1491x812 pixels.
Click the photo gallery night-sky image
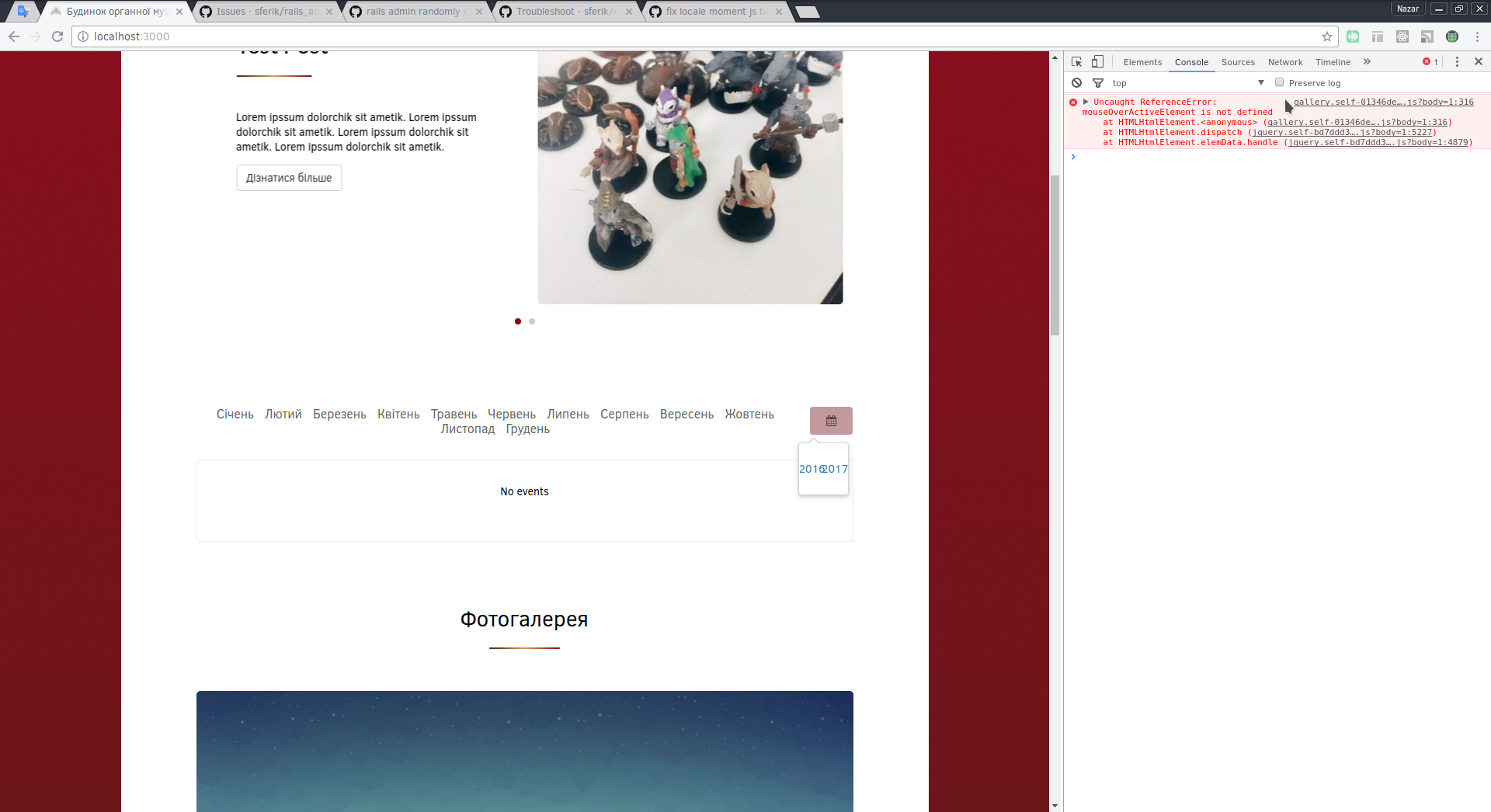(x=525, y=751)
